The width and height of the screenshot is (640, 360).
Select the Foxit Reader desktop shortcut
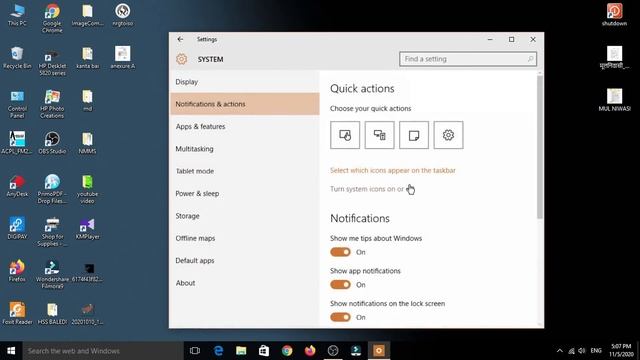tap(17, 314)
